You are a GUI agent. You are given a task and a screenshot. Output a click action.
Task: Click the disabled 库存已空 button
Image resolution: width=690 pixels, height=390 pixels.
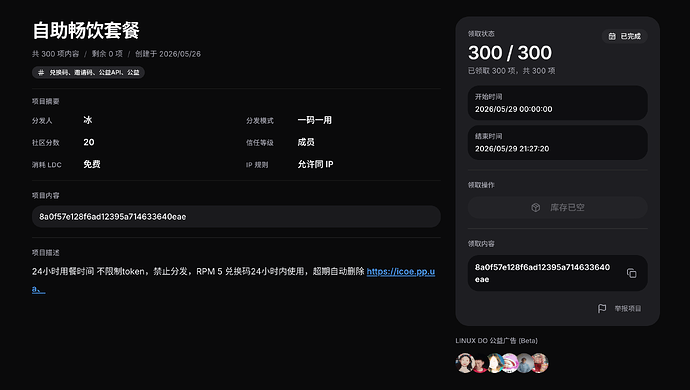click(x=558, y=207)
